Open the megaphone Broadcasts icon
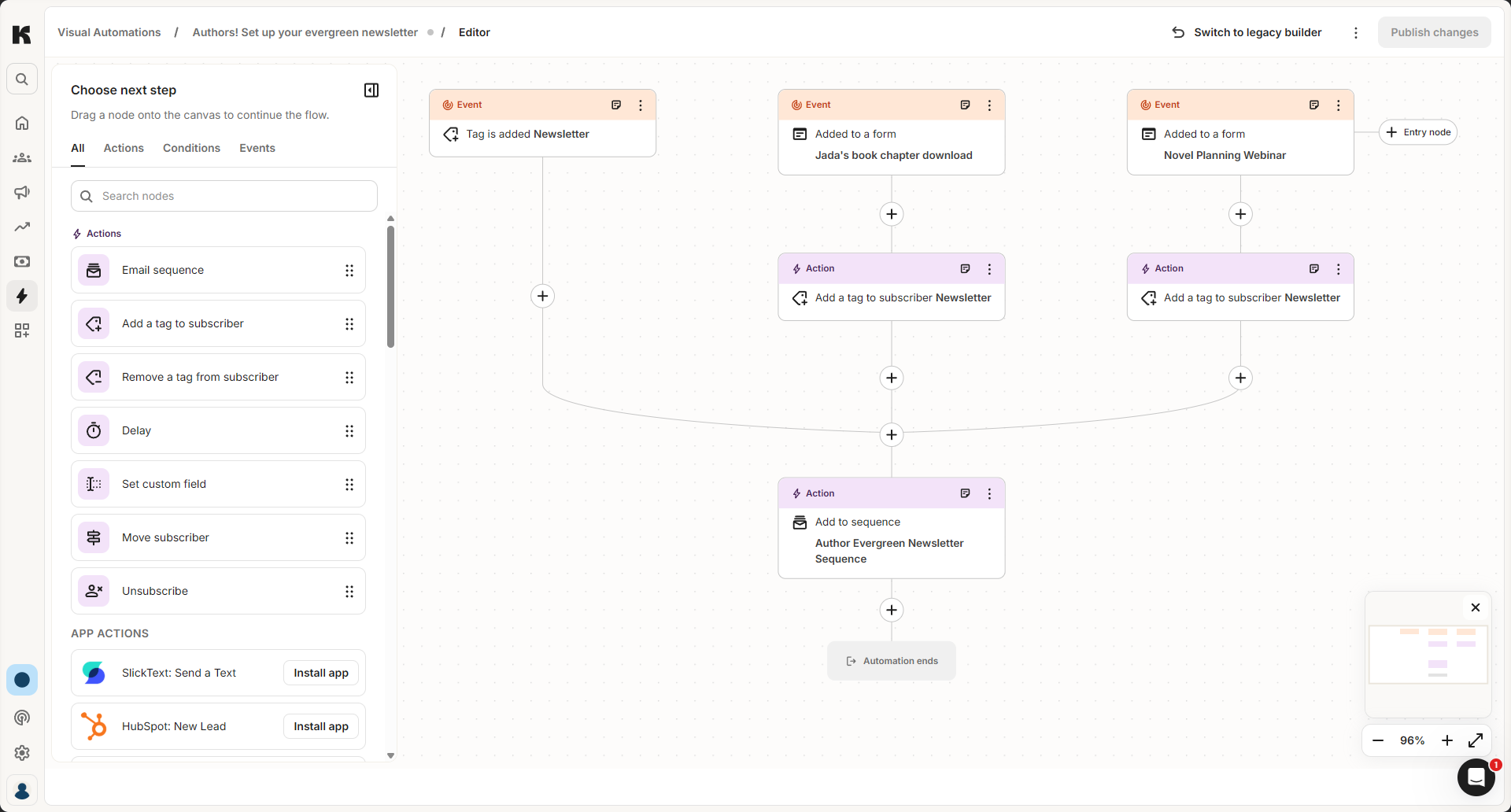Image resolution: width=1511 pixels, height=812 pixels. point(22,193)
